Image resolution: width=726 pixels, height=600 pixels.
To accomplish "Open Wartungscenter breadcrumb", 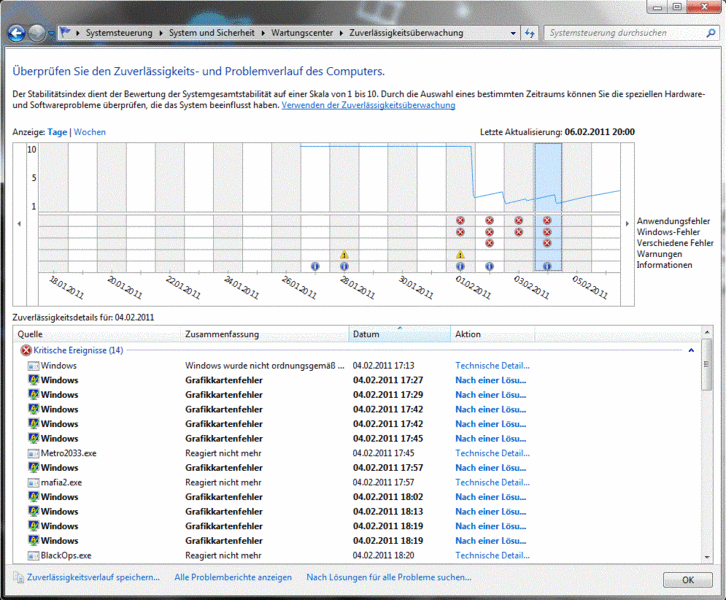I will click(302, 33).
